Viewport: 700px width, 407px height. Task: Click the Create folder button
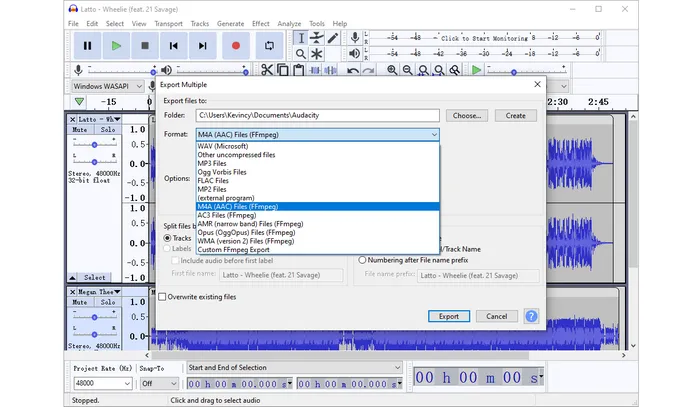tap(516, 116)
